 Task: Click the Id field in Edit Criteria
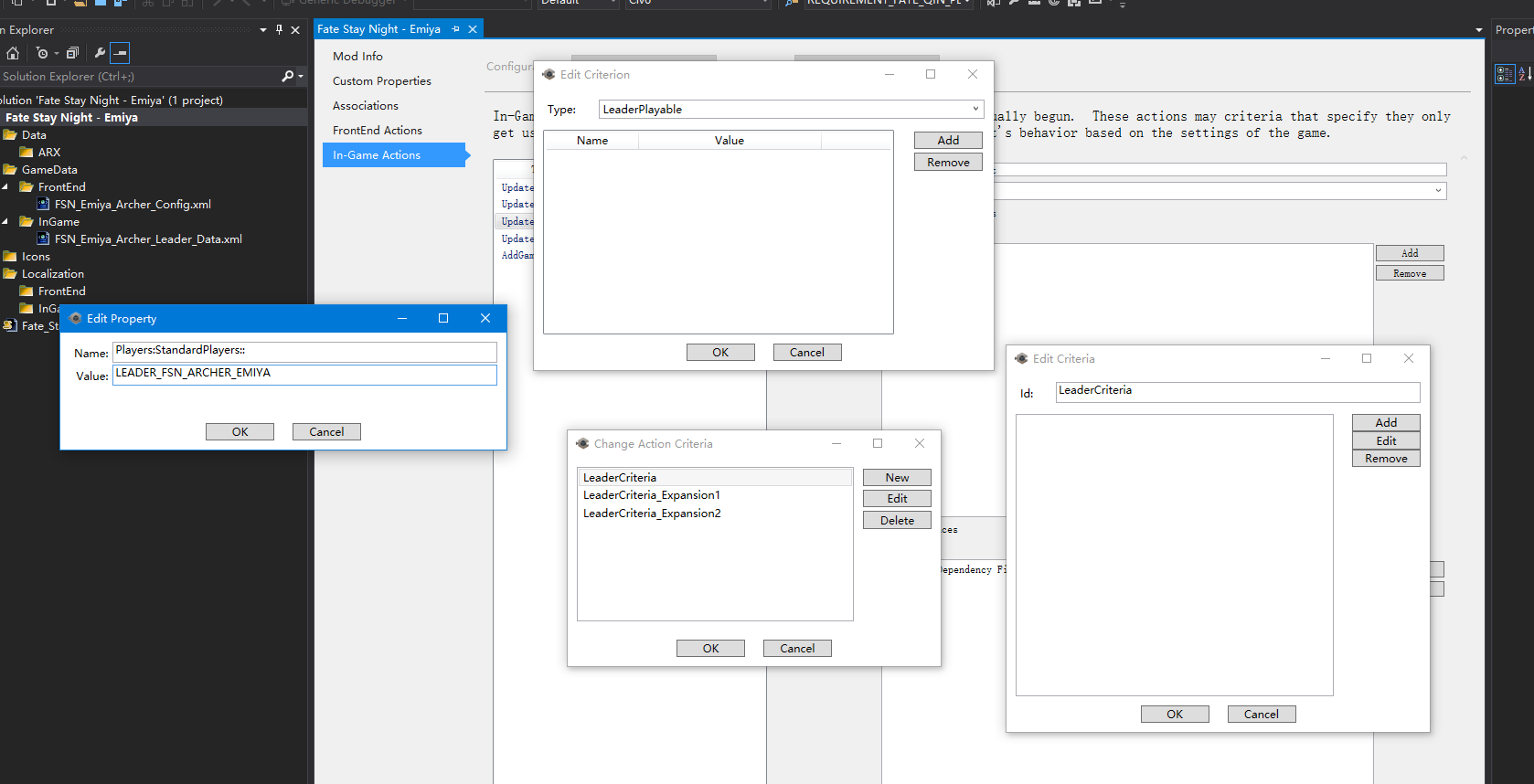click(1238, 392)
